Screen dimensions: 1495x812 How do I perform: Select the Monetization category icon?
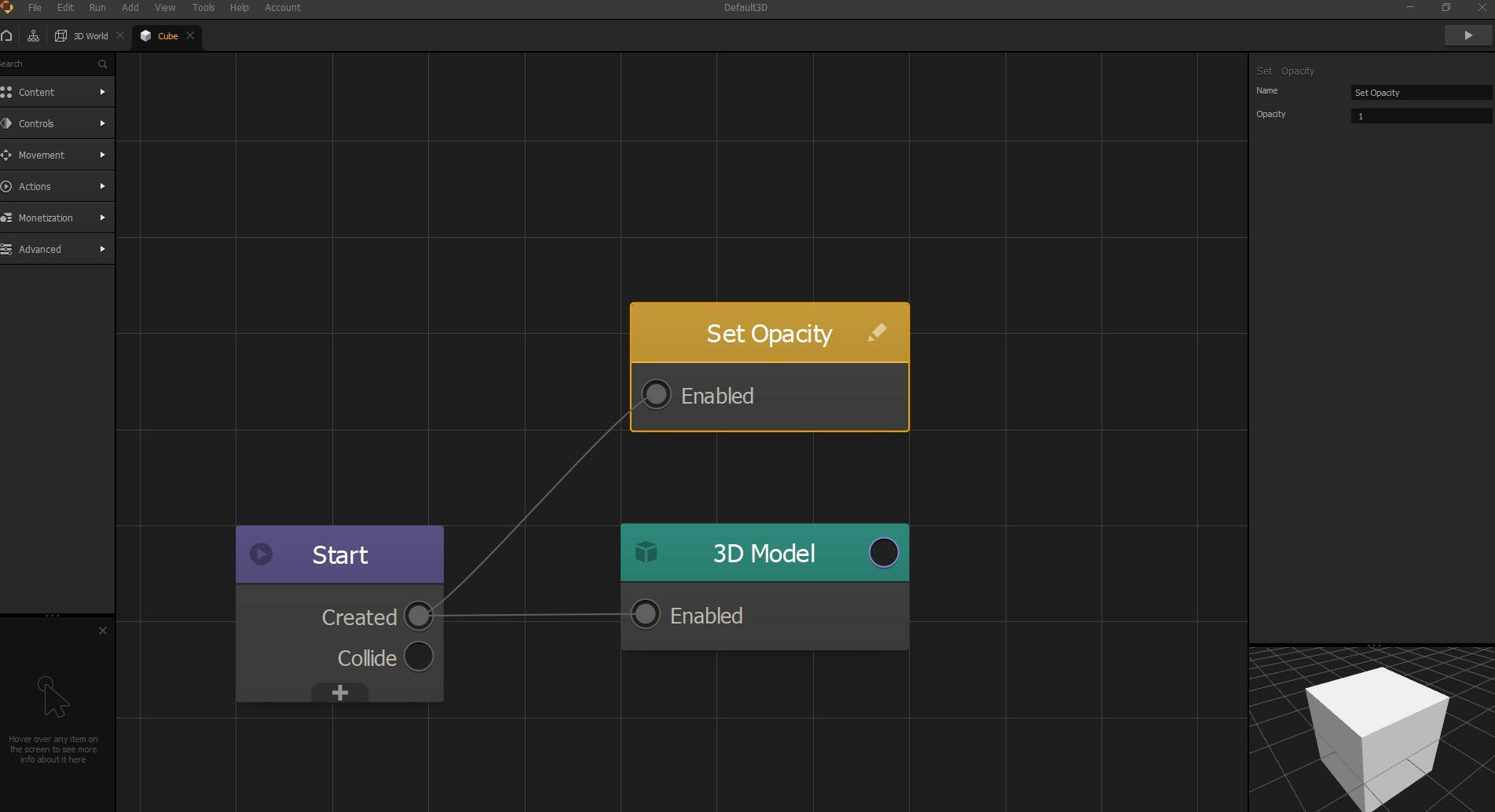point(7,218)
